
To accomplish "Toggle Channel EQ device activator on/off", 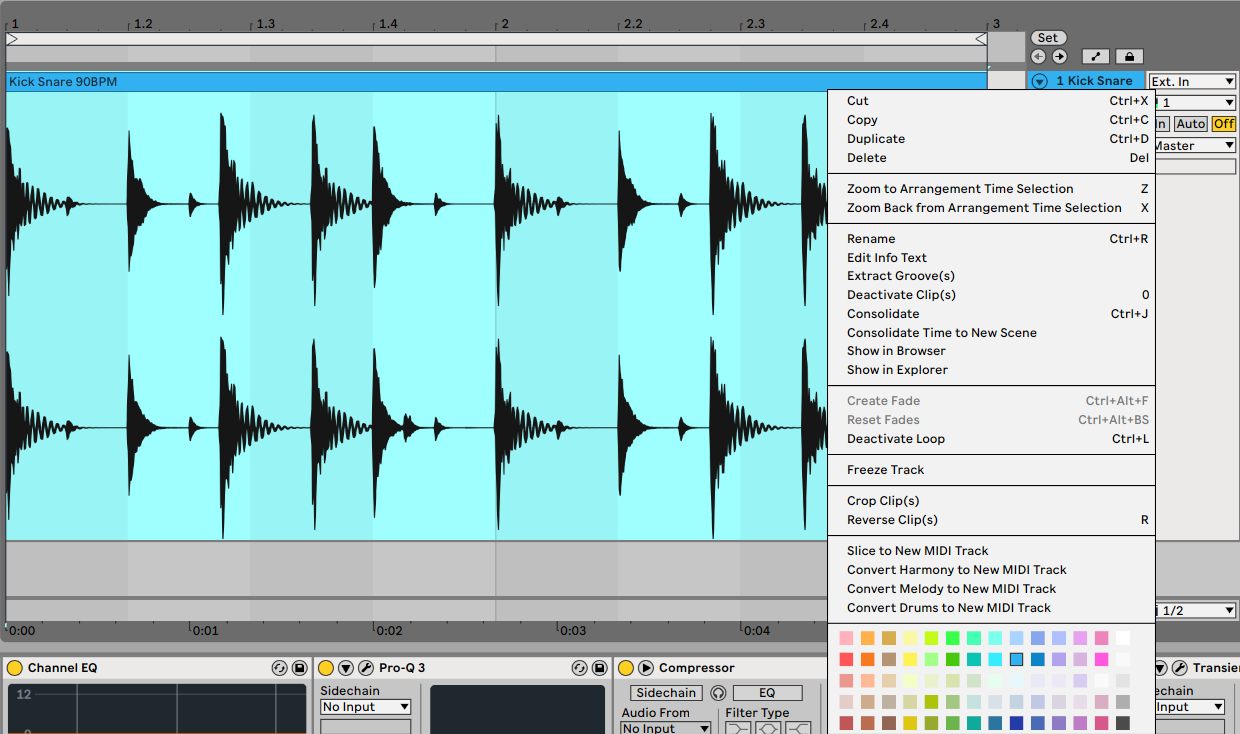I will tap(14, 668).
